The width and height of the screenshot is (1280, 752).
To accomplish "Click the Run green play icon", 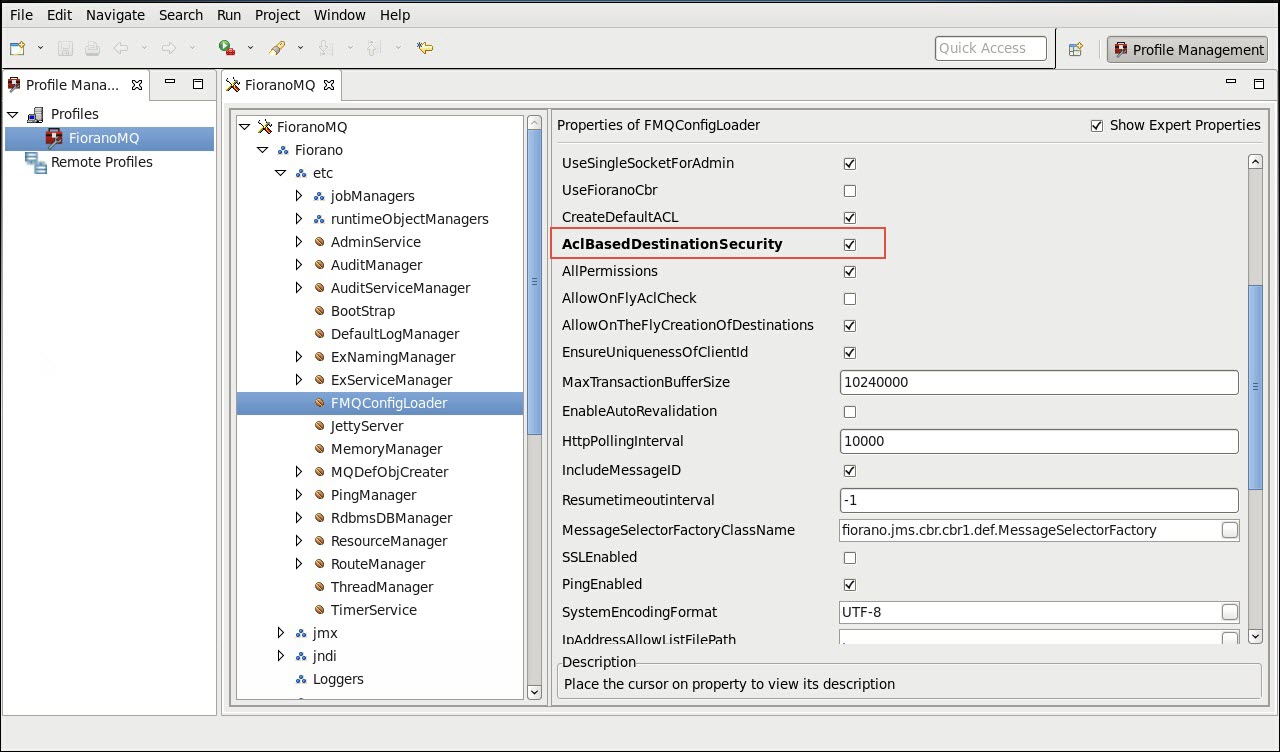I will coord(227,48).
